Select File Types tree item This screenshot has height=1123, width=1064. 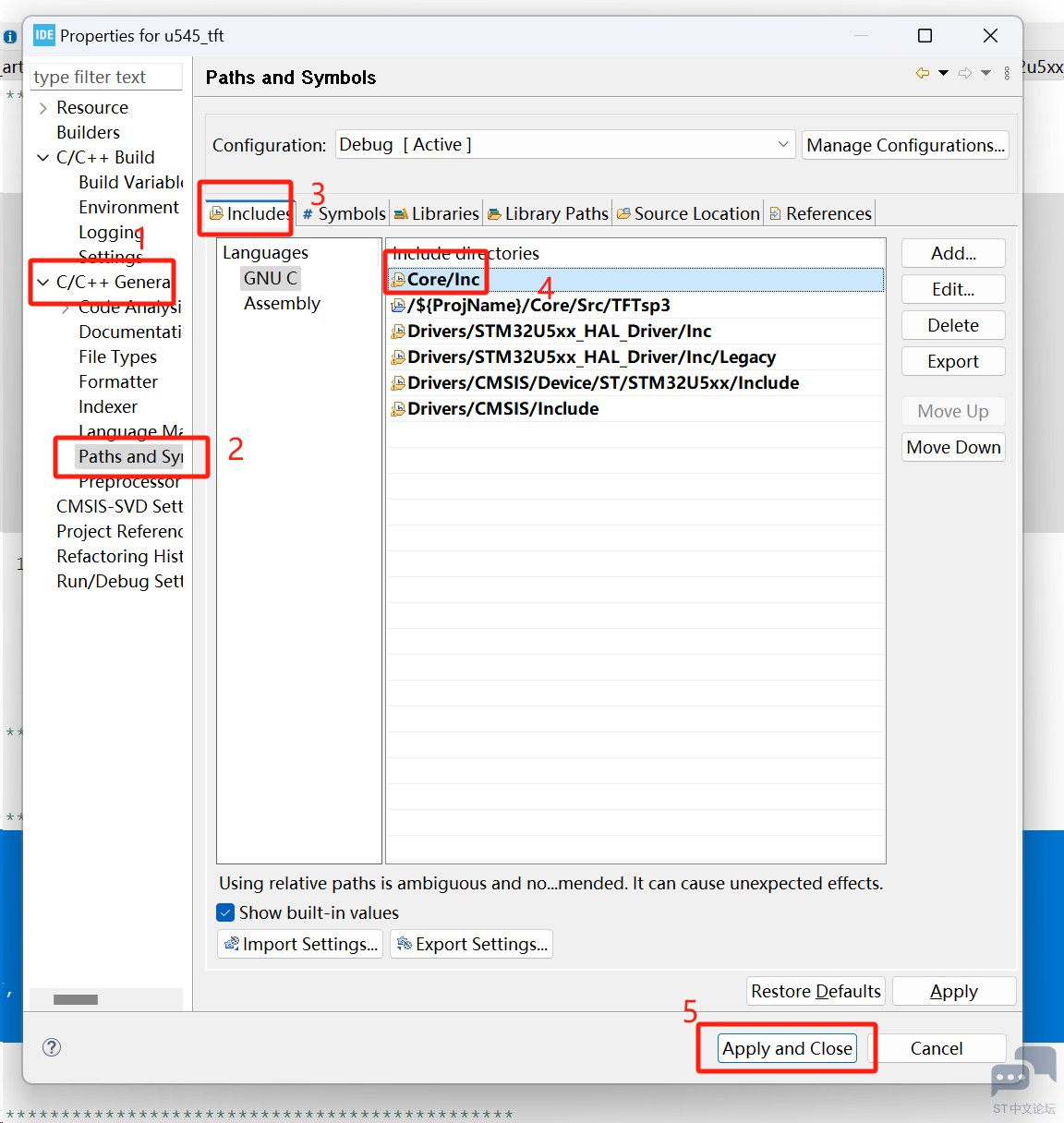click(x=117, y=356)
